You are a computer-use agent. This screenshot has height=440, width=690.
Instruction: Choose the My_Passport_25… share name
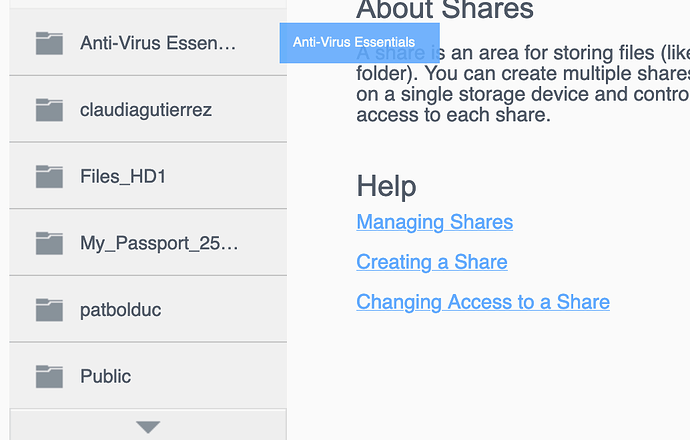tap(159, 243)
